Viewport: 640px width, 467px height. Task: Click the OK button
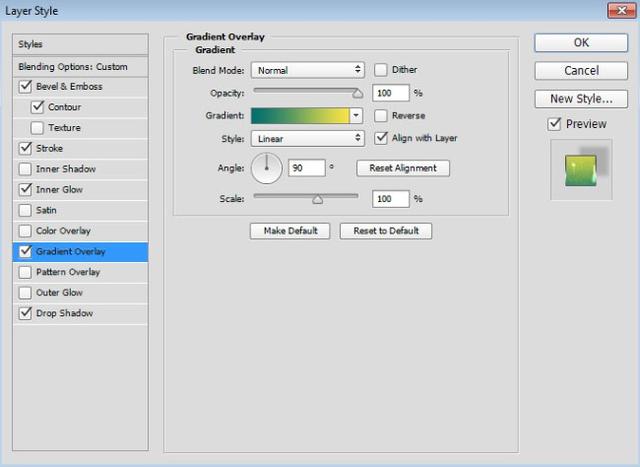[581, 43]
